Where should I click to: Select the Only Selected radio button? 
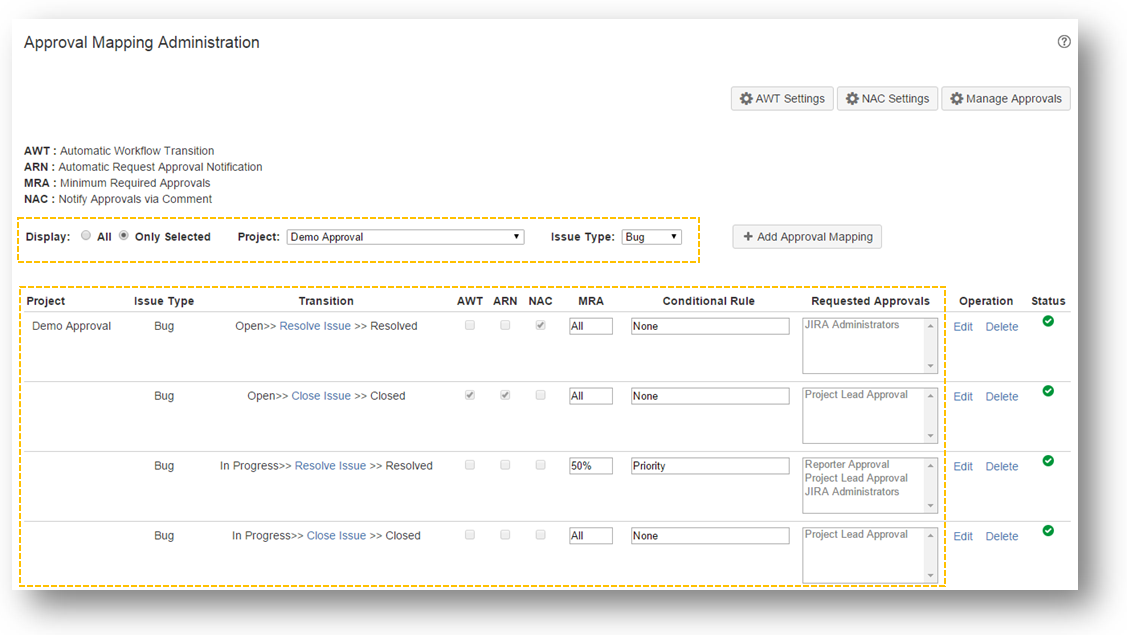[x=124, y=236]
